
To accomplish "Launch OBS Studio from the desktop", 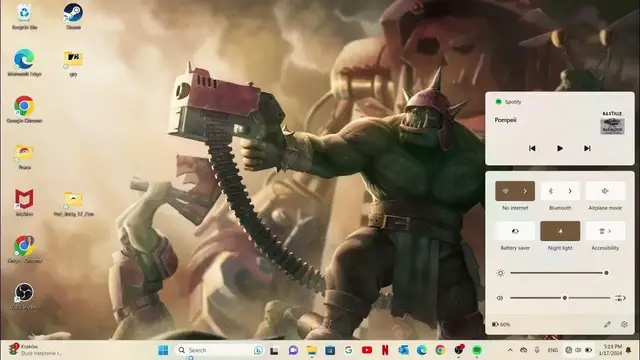I will tap(24, 296).
